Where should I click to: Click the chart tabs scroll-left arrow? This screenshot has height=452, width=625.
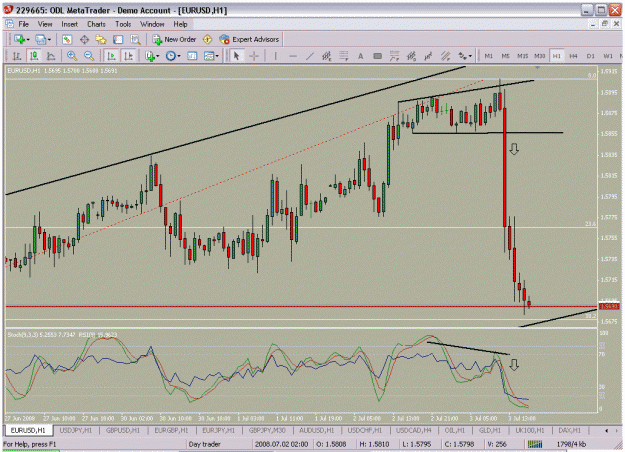click(607, 430)
